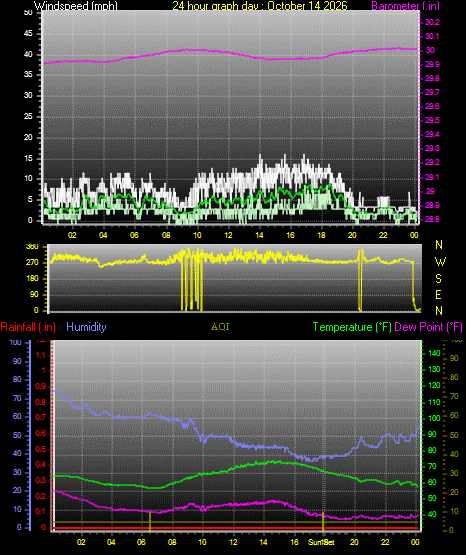
Task: Click the E compass direction label
Action: 438,295
